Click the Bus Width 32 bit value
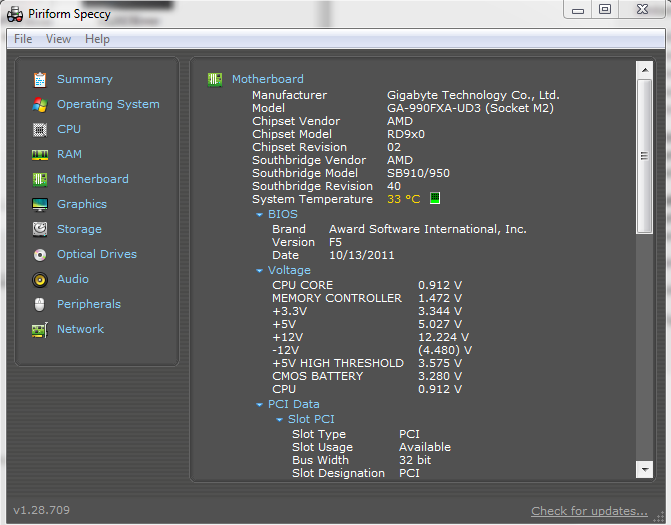Image resolution: width=671 pixels, height=525 pixels. 415,460
